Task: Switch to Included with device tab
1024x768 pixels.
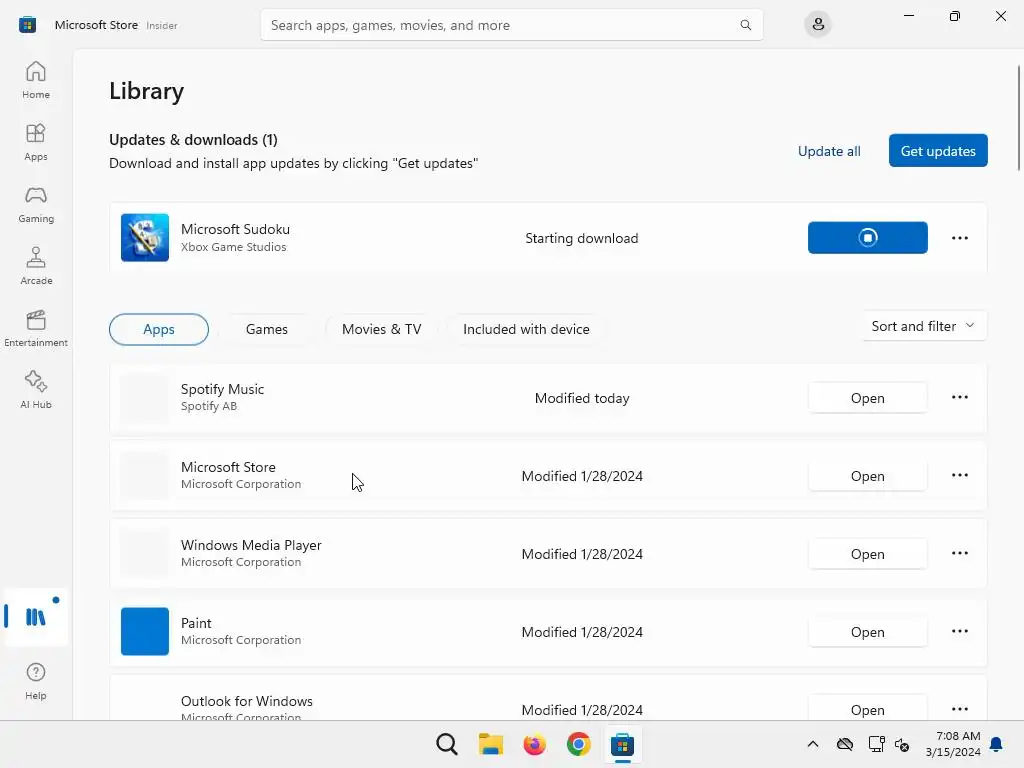Action: [526, 329]
